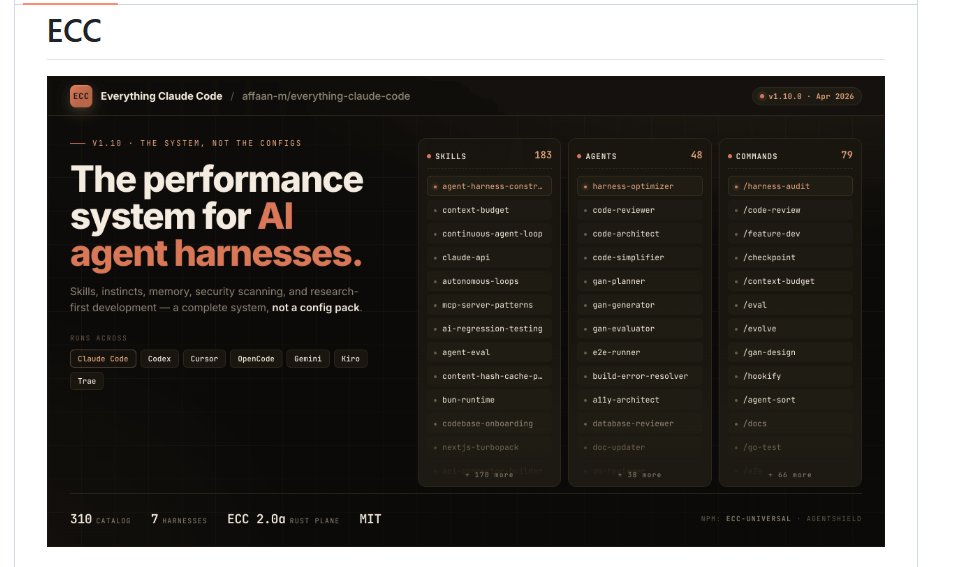Select the codebase-onboarding skill row
The width and height of the screenshot is (979, 567).
click(x=490, y=423)
